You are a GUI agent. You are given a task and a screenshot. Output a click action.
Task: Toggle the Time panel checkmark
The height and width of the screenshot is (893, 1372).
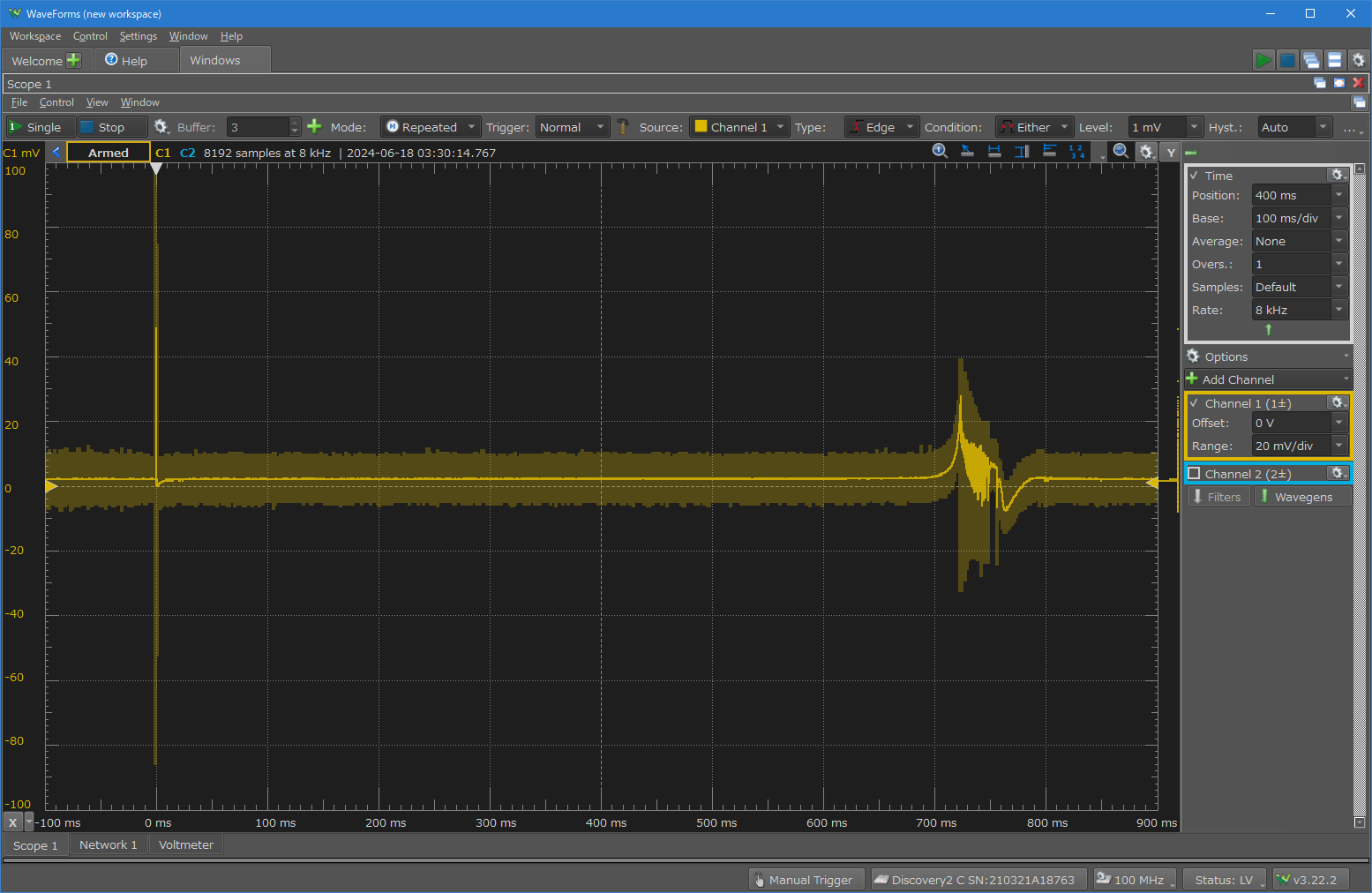point(1194,175)
